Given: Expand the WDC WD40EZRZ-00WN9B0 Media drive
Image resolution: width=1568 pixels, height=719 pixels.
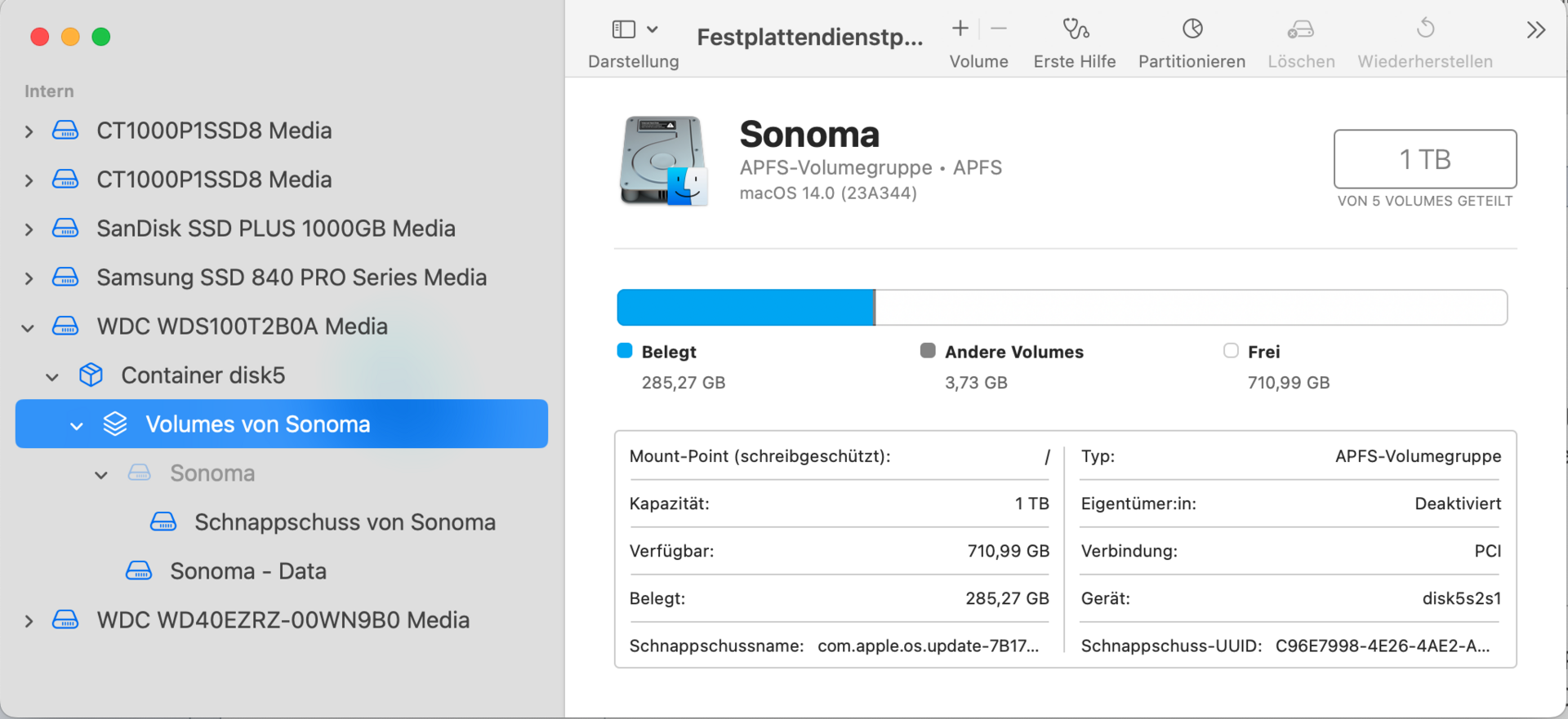Looking at the screenshot, I should (x=29, y=621).
